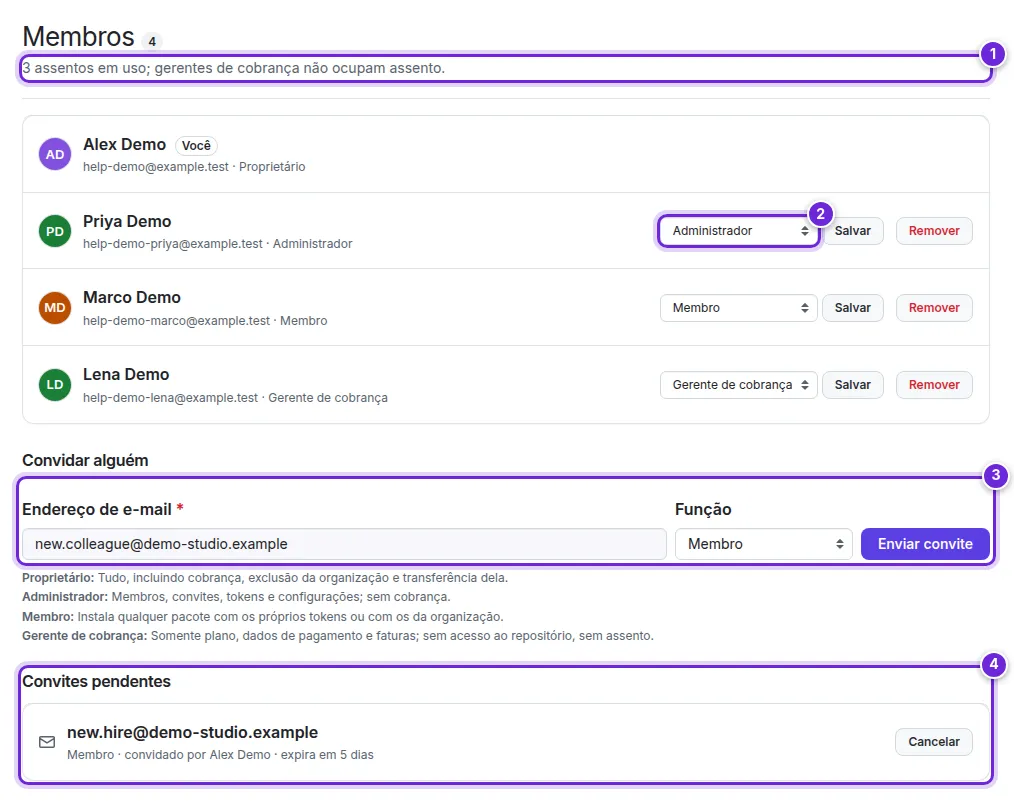The height and width of the screenshot is (801, 1014).
Task: Open Marco Demo's Membro role dropdown
Action: (739, 308)
